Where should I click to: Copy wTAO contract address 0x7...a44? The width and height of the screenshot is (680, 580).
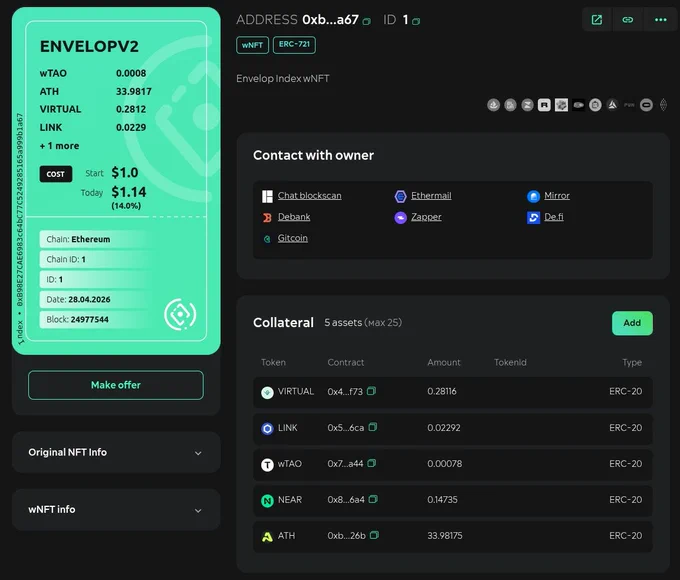pos(371,463)
